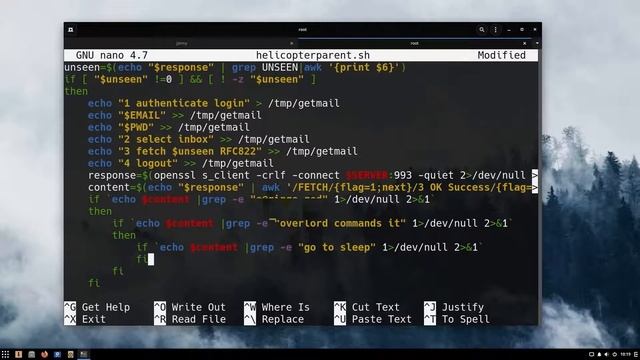Image resolution: width=640 pixels, height=360 pixels.
Task: Click the "overlord commands it" string
Action: click(340, 223)
